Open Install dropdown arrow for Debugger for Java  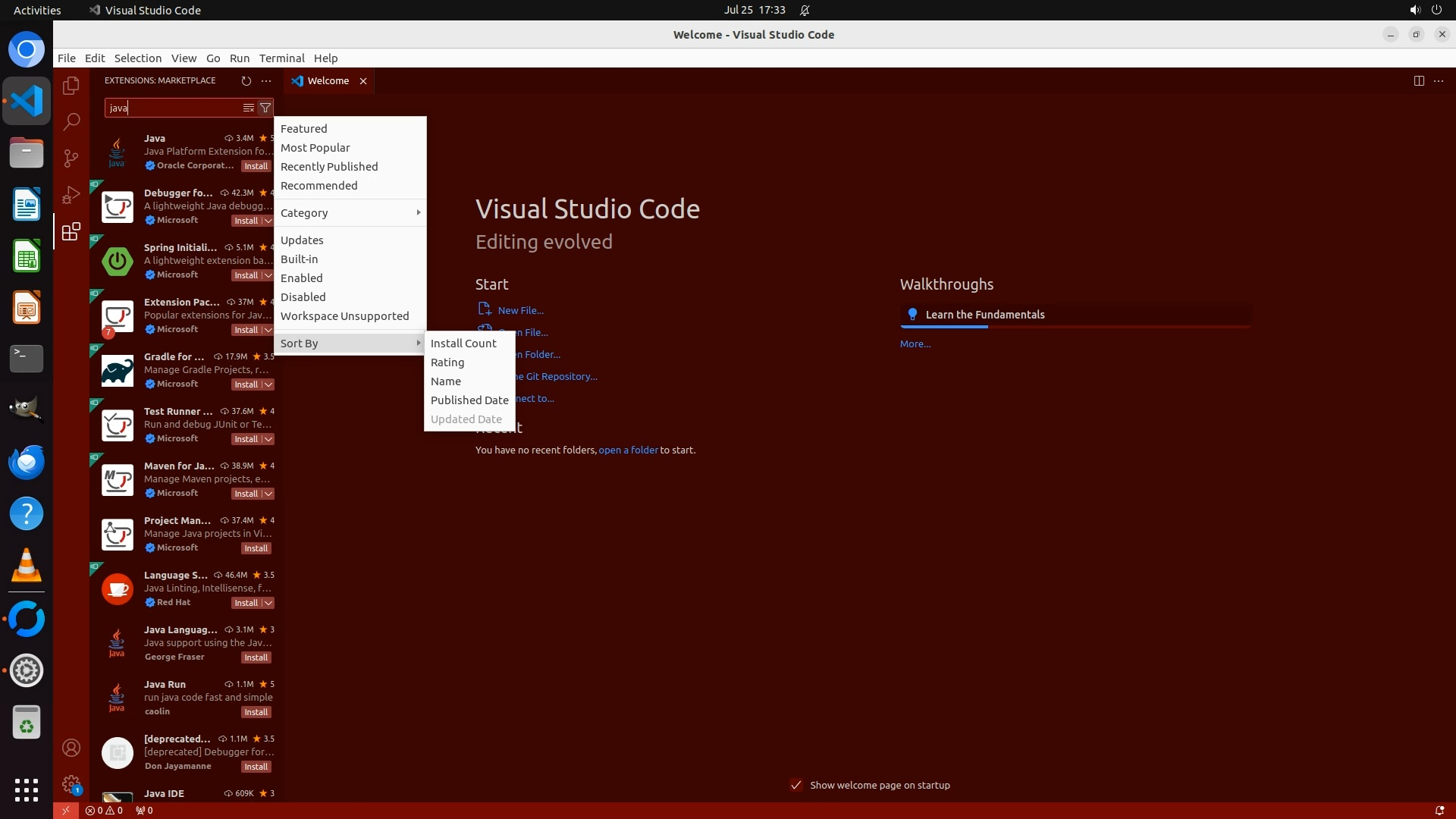[x=268, y=221]
